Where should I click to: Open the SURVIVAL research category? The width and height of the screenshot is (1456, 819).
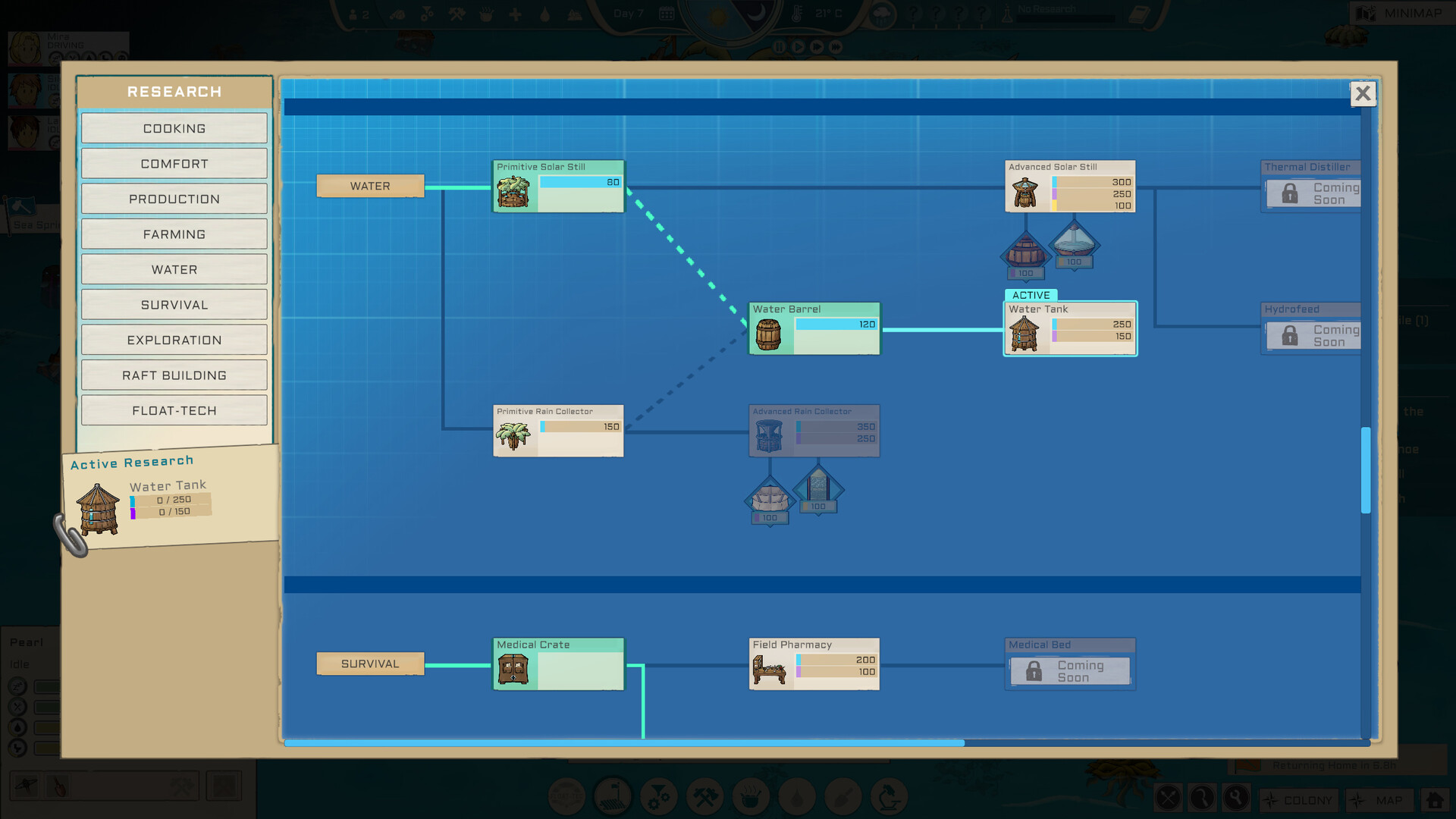point(174,304)
